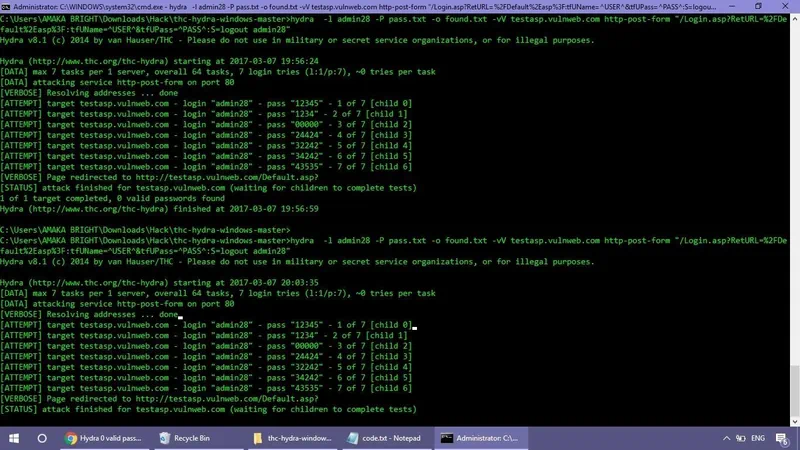Close the cmd window
Image resolution: width=800 pixels, height=450 pixels.
[785, 7]
